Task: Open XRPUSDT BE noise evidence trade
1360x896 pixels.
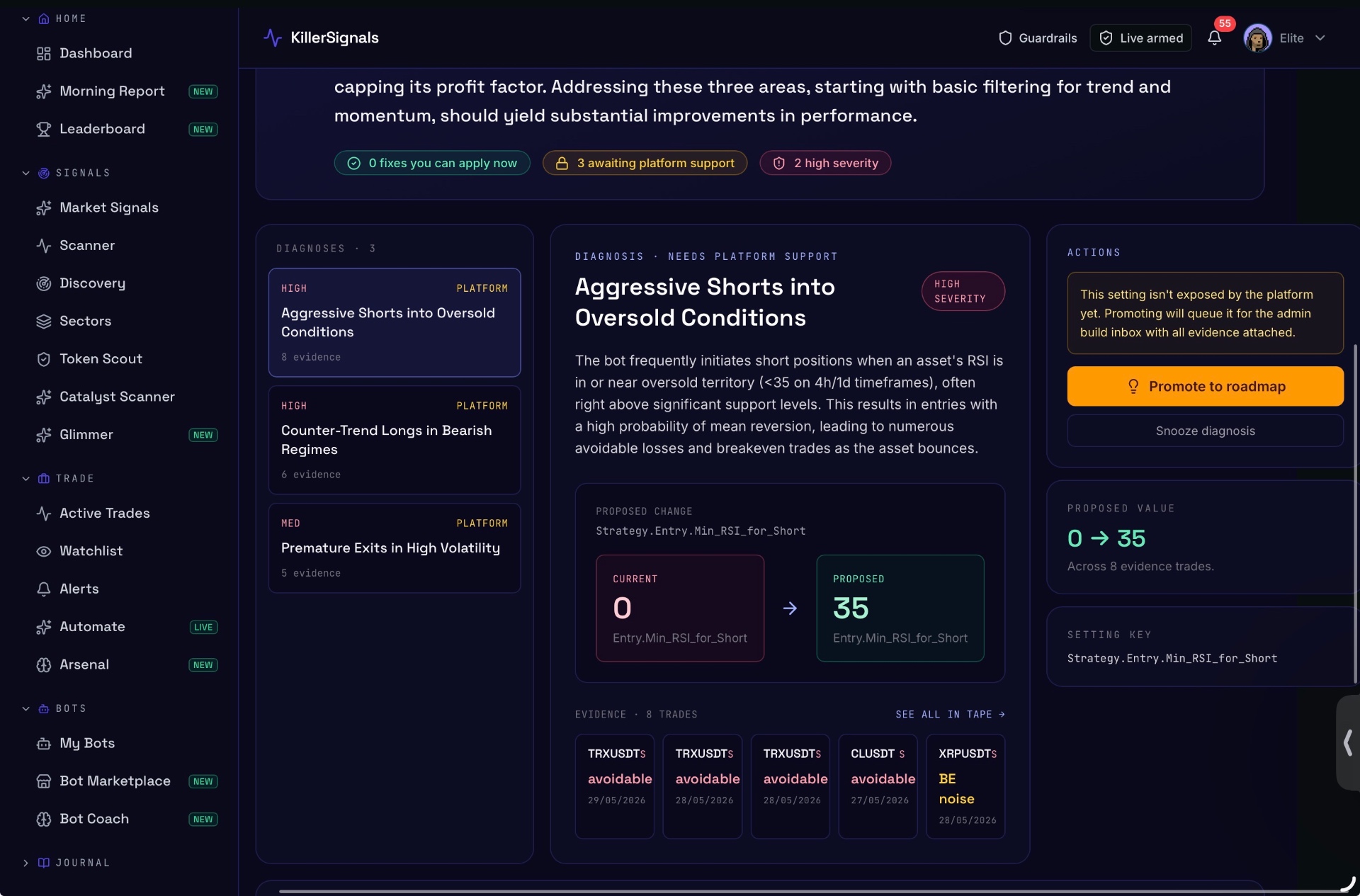Action: (x=965, y=787)
